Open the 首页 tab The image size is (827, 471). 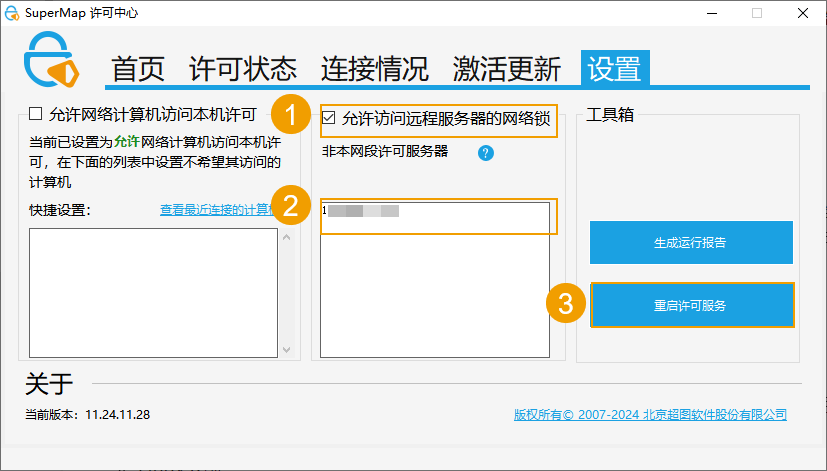click(138, 69)
